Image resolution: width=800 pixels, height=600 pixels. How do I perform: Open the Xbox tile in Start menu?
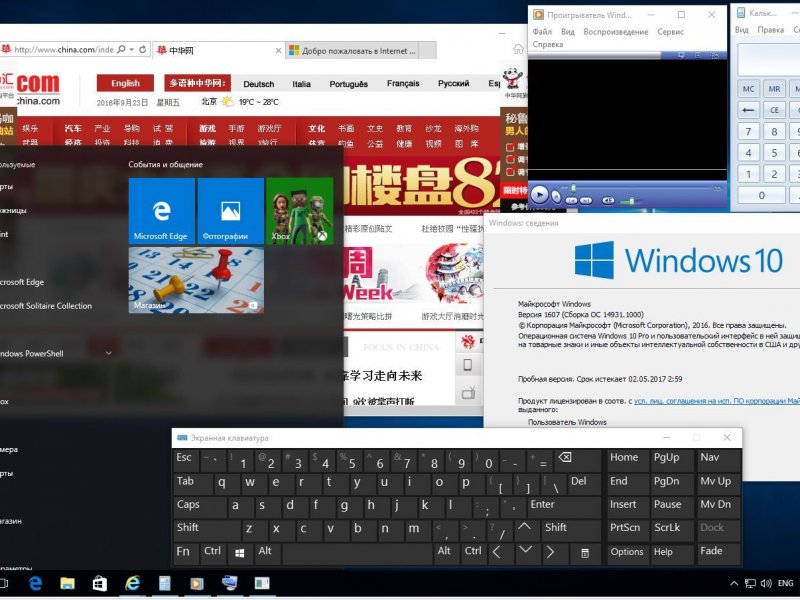299,211
